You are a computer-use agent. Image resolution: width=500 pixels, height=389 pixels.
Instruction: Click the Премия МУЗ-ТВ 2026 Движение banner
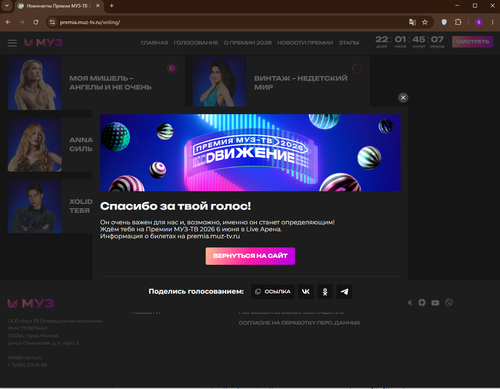coord(250,153)
